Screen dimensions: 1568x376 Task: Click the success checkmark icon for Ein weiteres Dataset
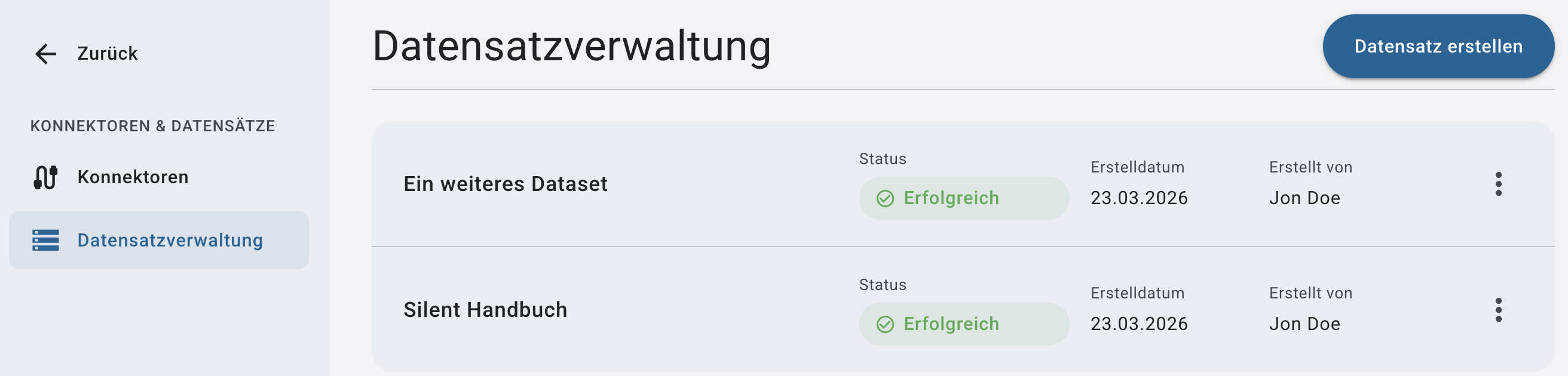(885, 198)
